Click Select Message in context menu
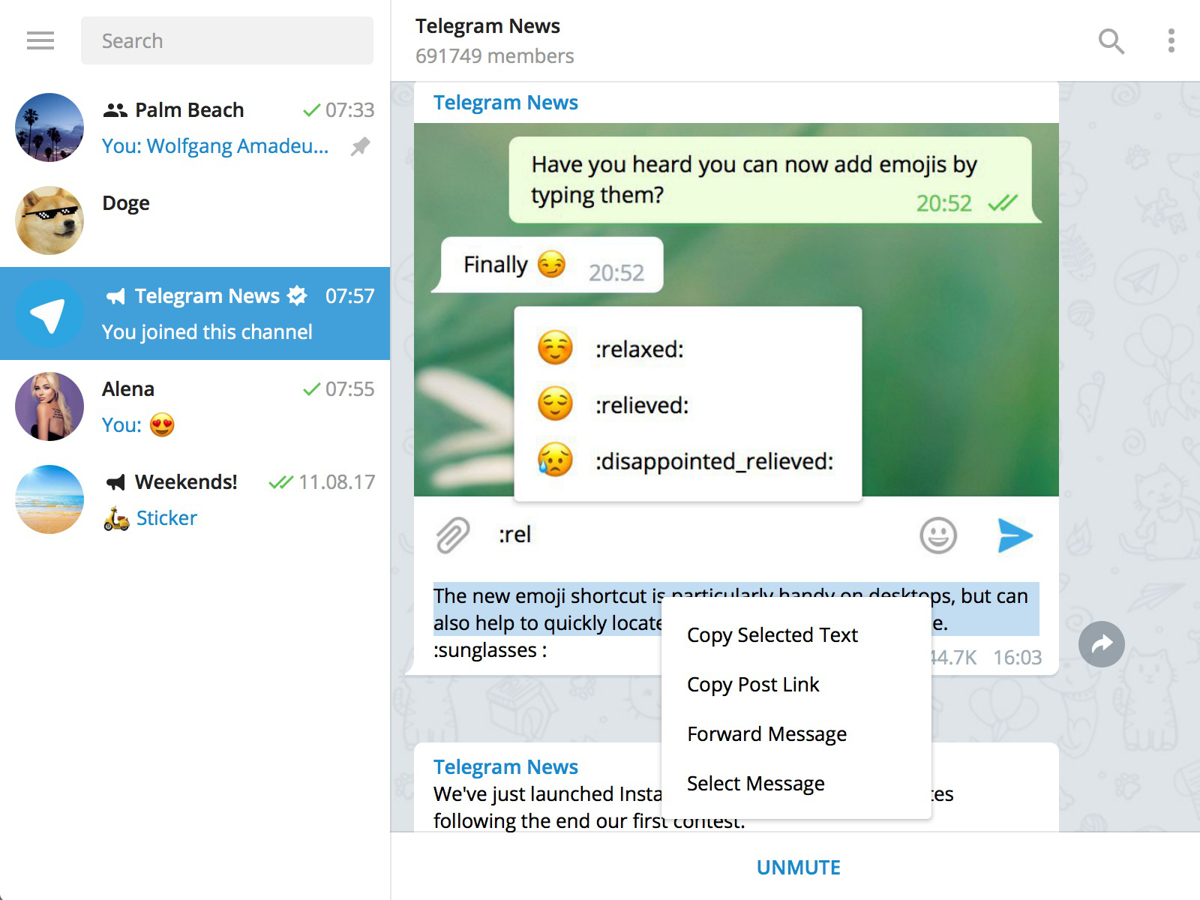 point(755,784)
